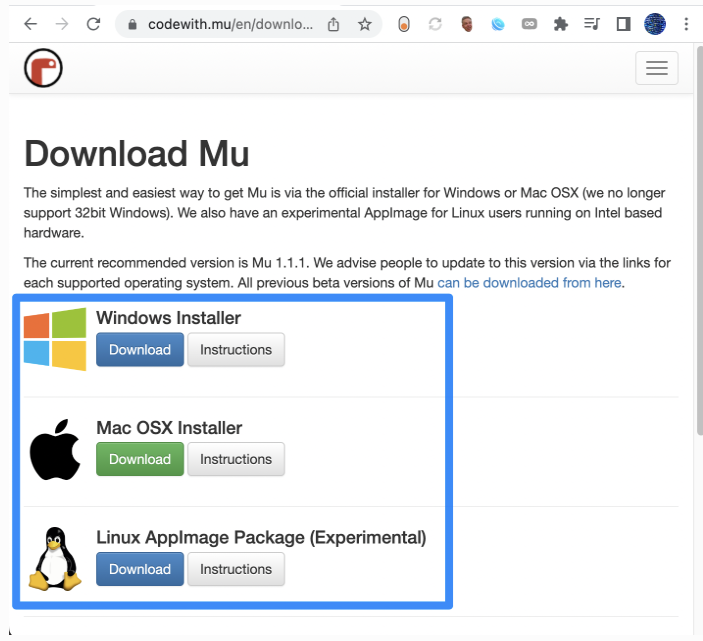The image size is (703, 641).
Task: Click the Chrome profile avatar
Action: 655,24
